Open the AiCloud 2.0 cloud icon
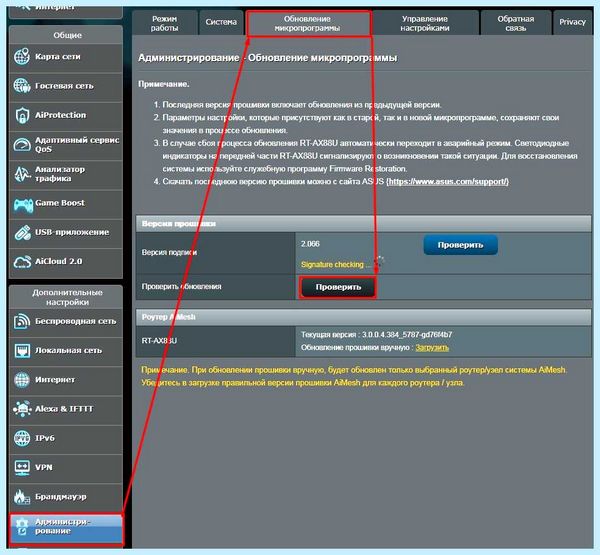 pos(22,262)
